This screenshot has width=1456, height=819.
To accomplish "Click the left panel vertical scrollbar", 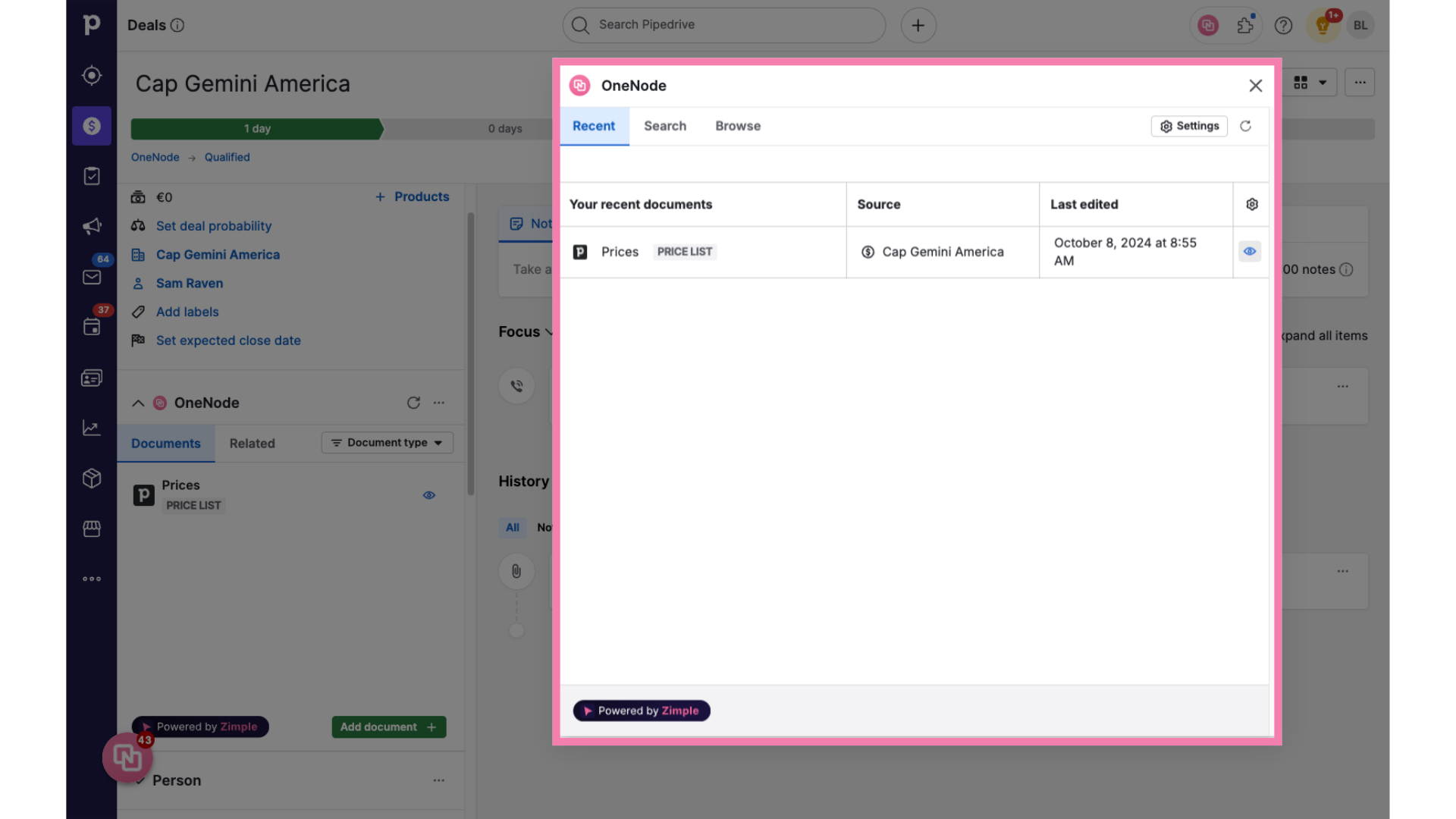I will coord(470,353).
